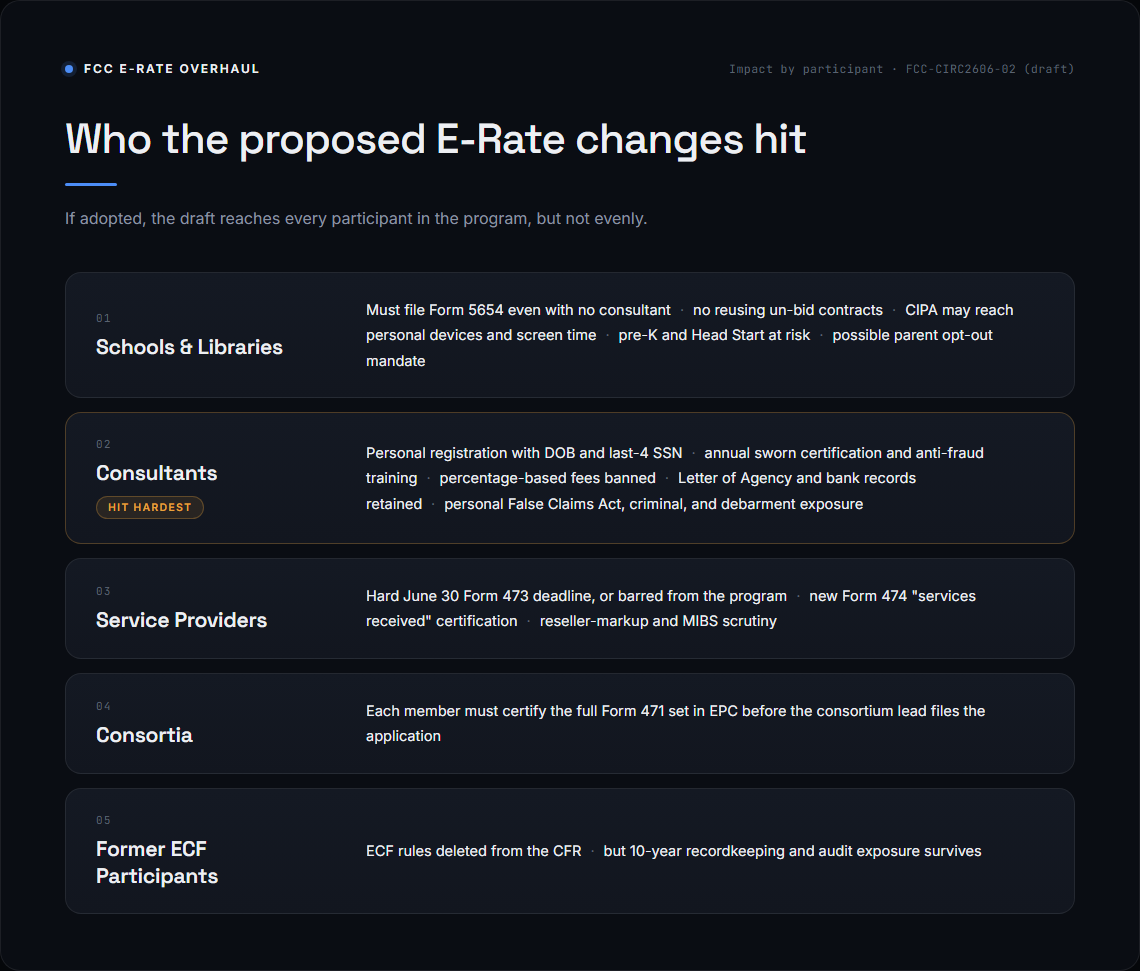
Task: Click the blue dot beside FCC E-RATE OVERHAUL
Action: (69, 69)
